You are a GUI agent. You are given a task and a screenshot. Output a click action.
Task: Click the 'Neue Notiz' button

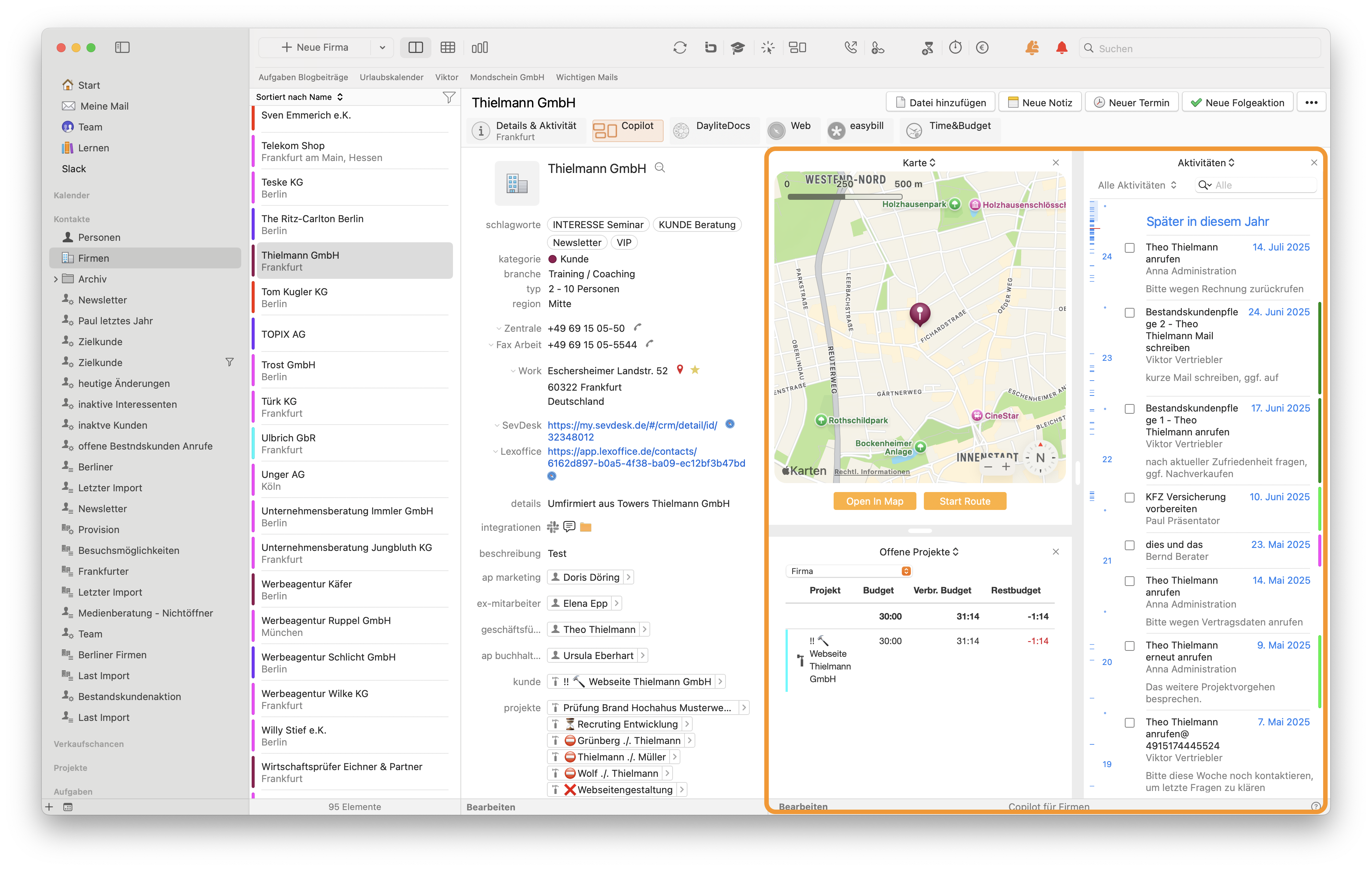[x=1041, y=103]
